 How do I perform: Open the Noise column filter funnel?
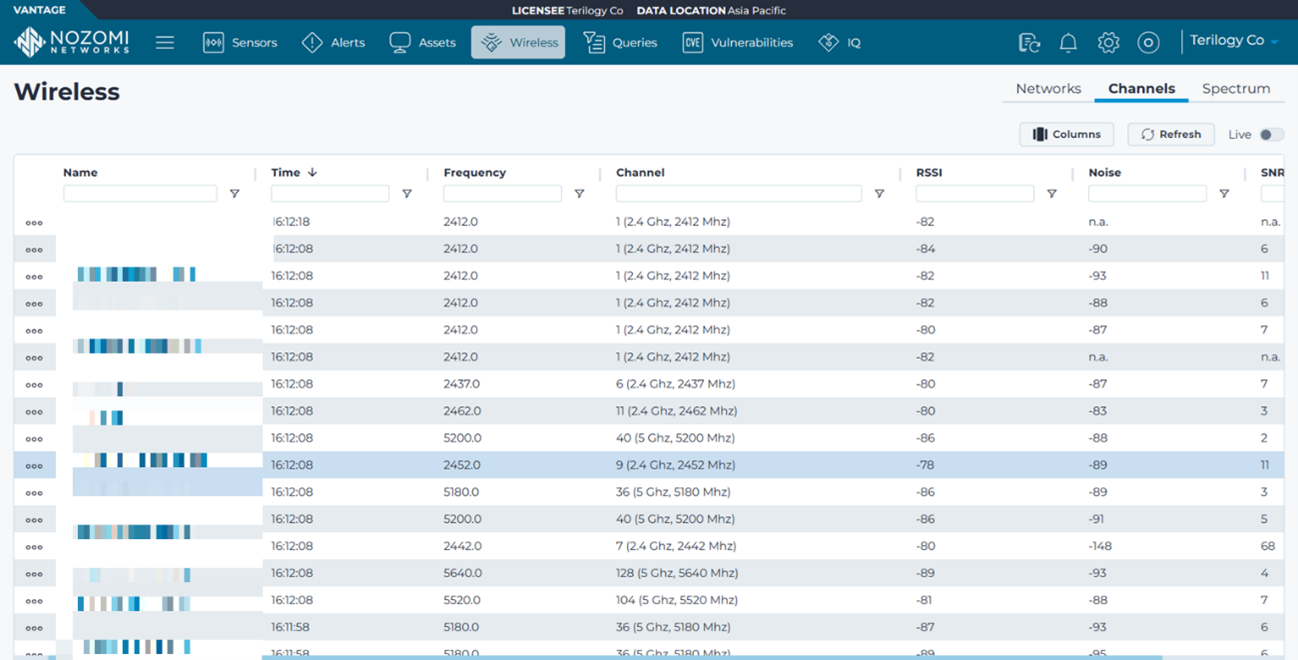1224,194
